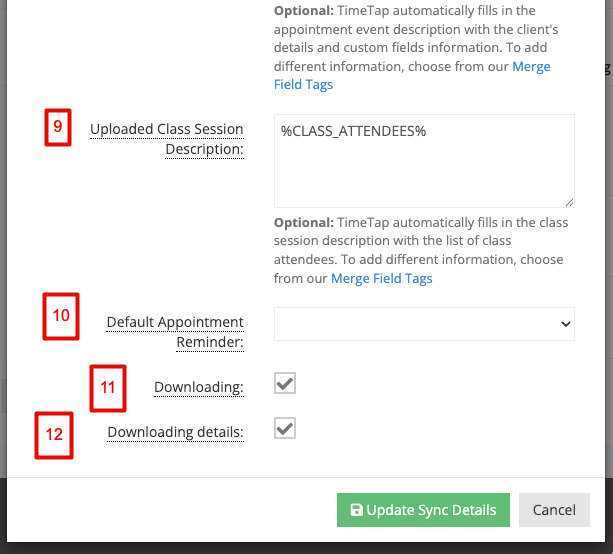Click the red annotation marker 12

54,435
